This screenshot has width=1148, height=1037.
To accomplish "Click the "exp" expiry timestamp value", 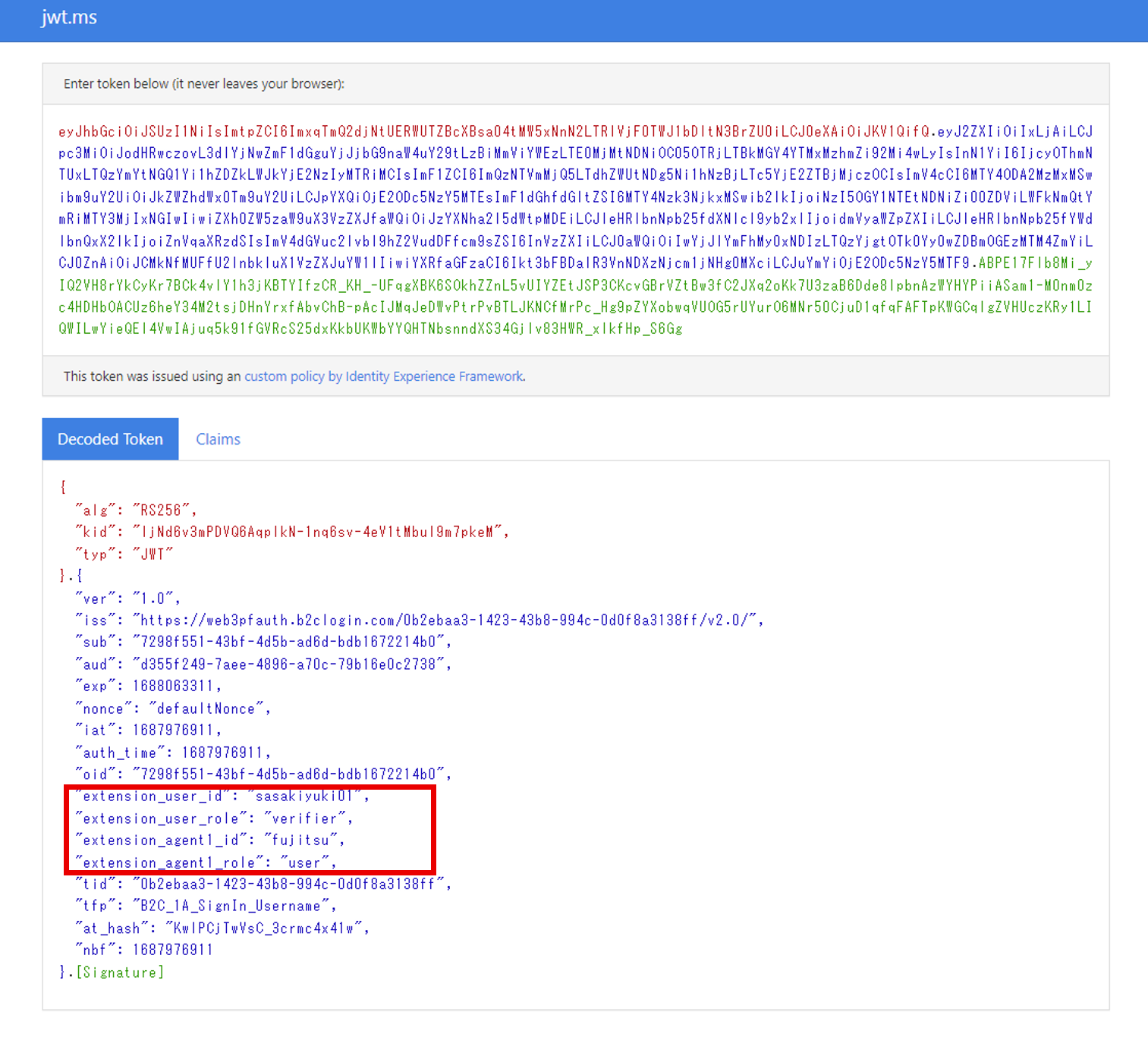I will pyautogui.click(x=173, y=687).
